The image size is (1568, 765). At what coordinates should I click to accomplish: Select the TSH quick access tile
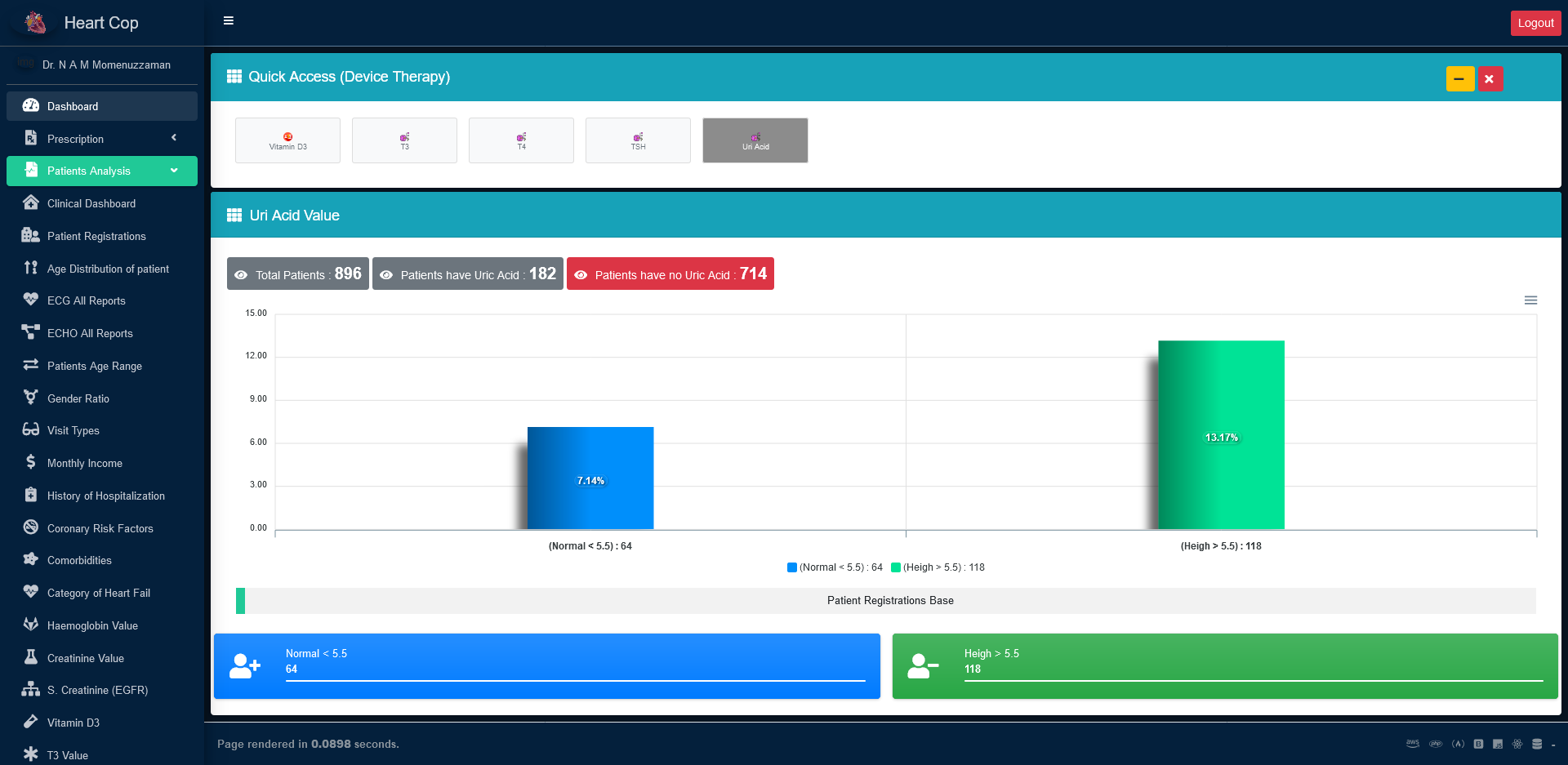pyautogui.click(x=638, y=140)
